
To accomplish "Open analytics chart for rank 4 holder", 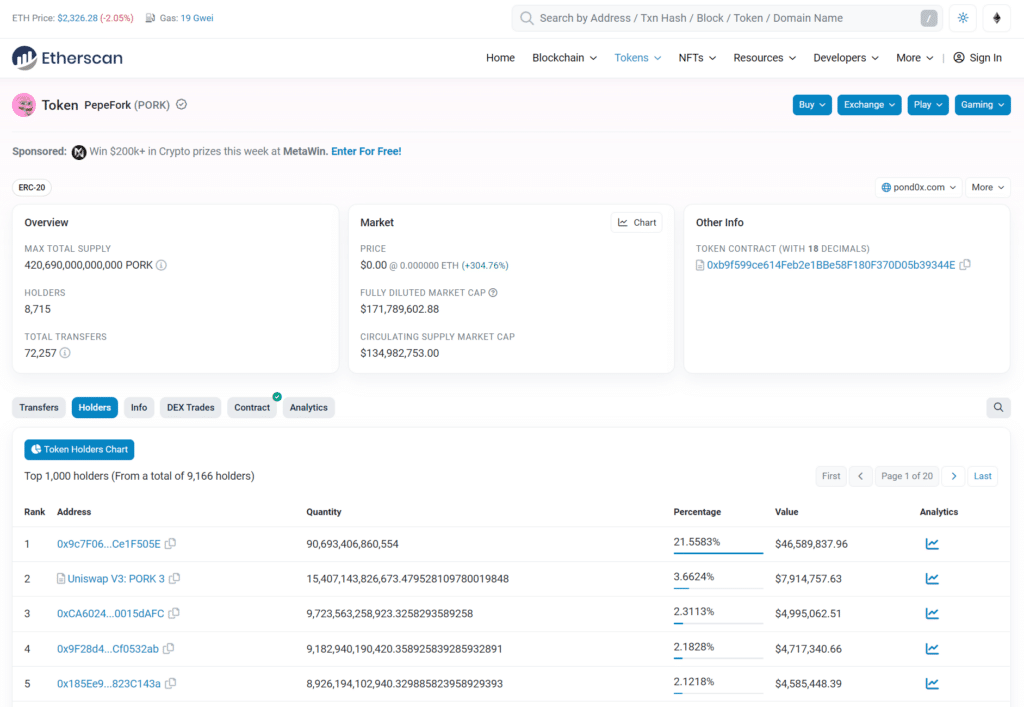I will [932, 649].
